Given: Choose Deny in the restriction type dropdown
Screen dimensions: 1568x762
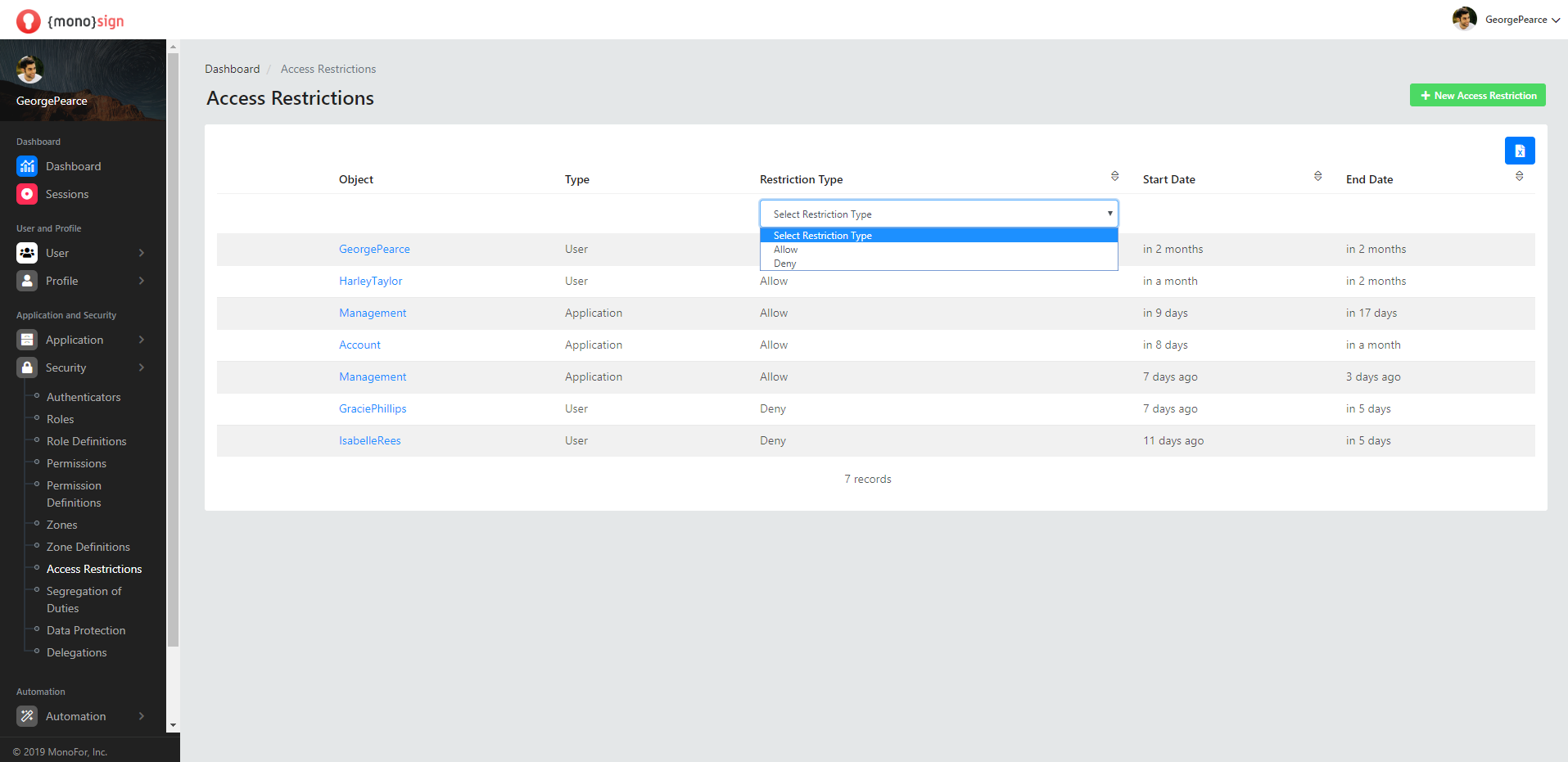Looking at the screenshot, I should tap(784, 264).
